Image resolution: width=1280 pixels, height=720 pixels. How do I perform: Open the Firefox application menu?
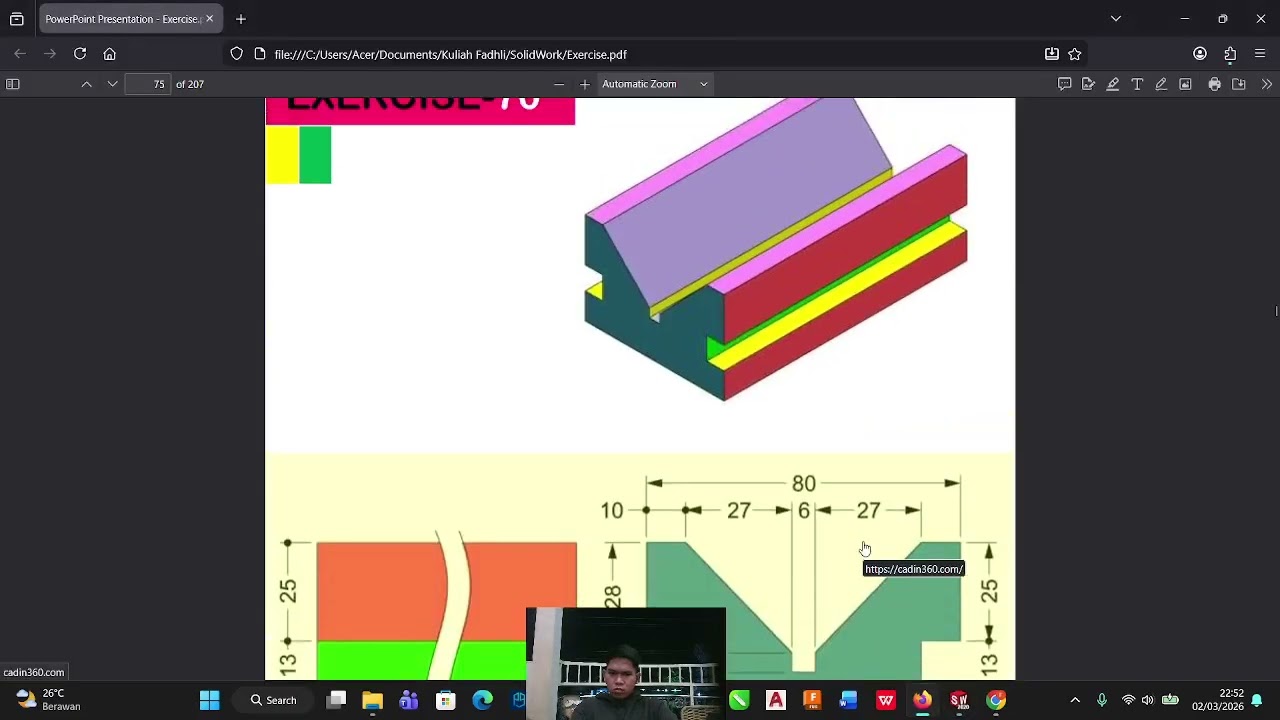1260,54
